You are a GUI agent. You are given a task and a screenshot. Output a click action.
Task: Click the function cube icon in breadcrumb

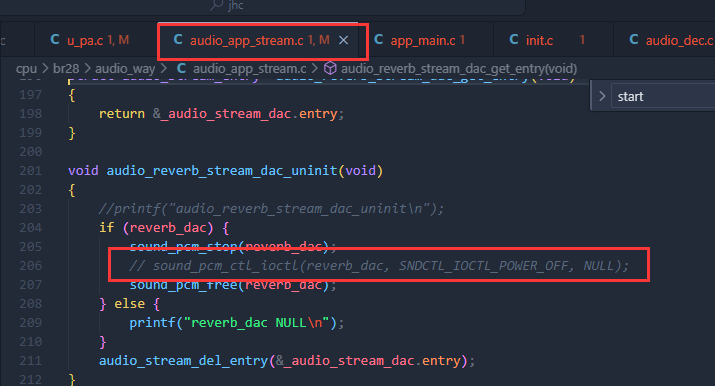coord(330,69)
